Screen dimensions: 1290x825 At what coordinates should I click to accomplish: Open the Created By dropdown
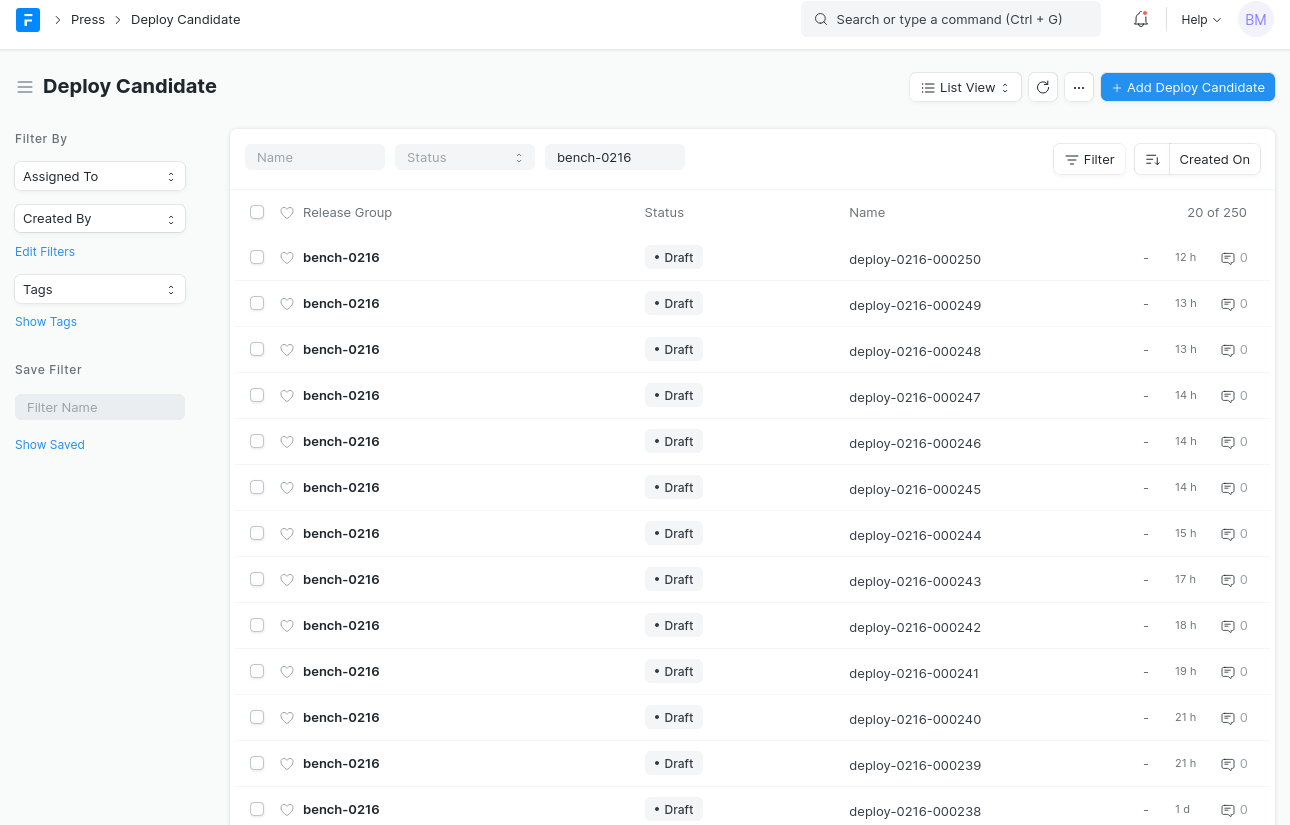(100, 218)
